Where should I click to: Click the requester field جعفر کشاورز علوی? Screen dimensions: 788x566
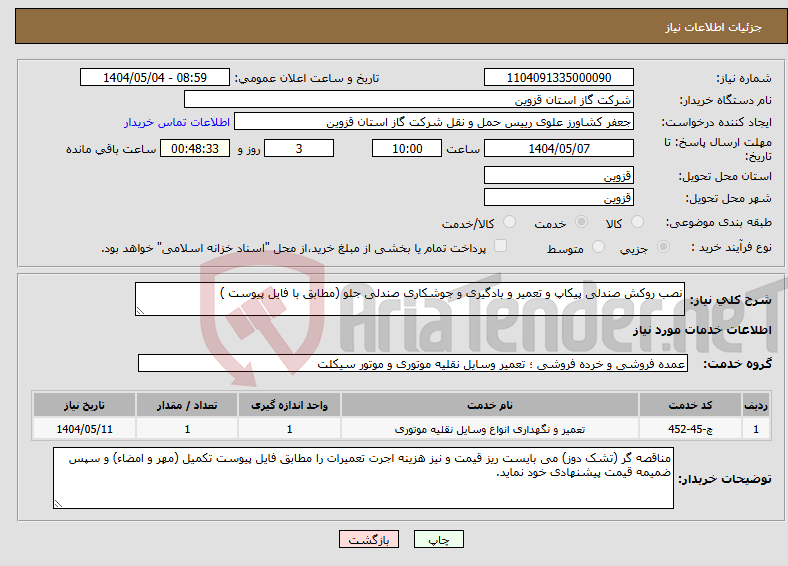pyautogui.click(x=434, y=122)
